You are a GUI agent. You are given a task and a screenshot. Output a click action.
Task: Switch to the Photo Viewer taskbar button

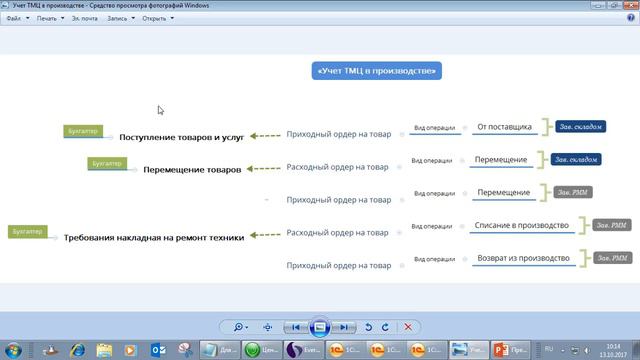469,350
